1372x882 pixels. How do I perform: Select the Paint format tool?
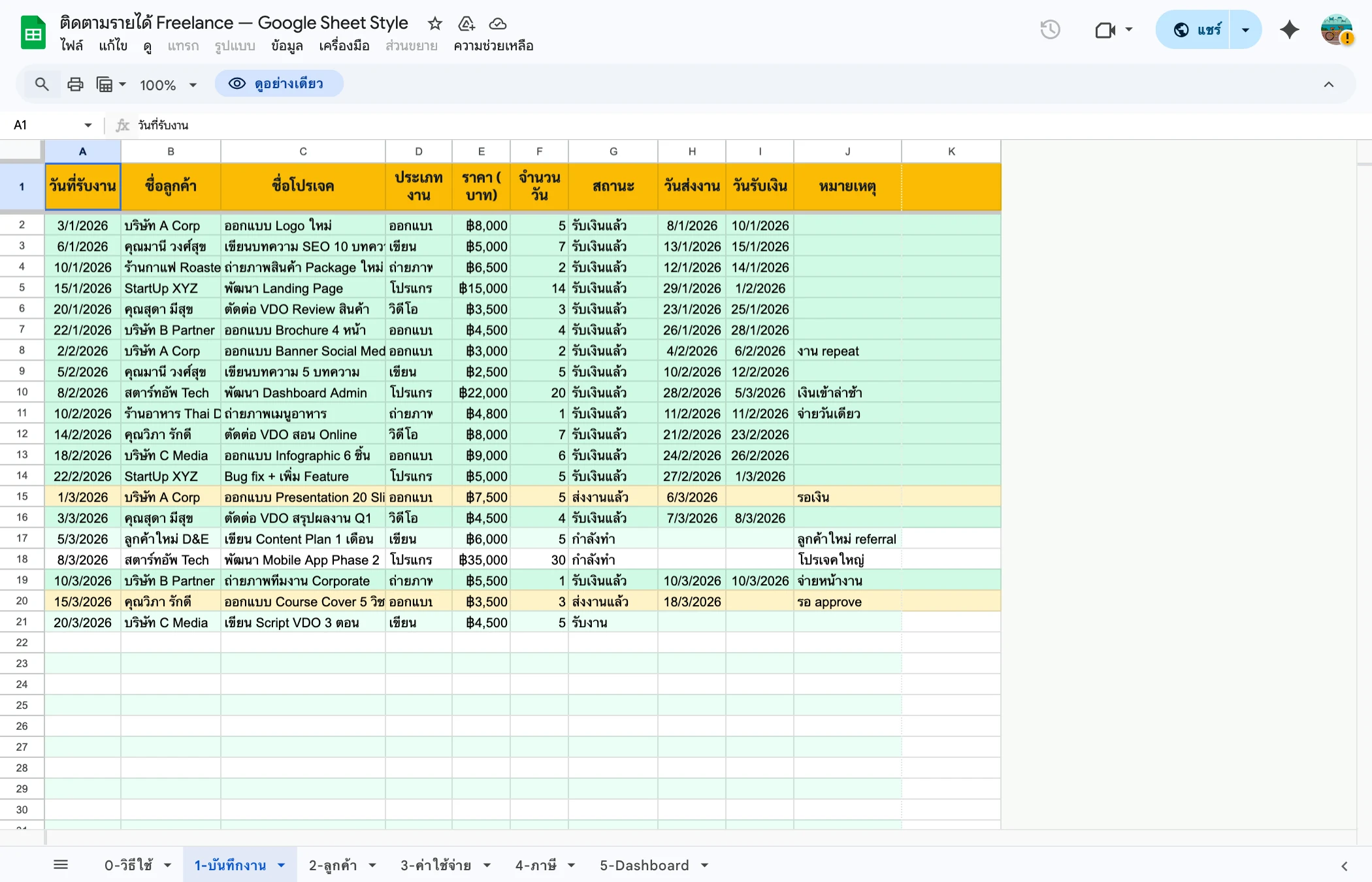point(106,84)
